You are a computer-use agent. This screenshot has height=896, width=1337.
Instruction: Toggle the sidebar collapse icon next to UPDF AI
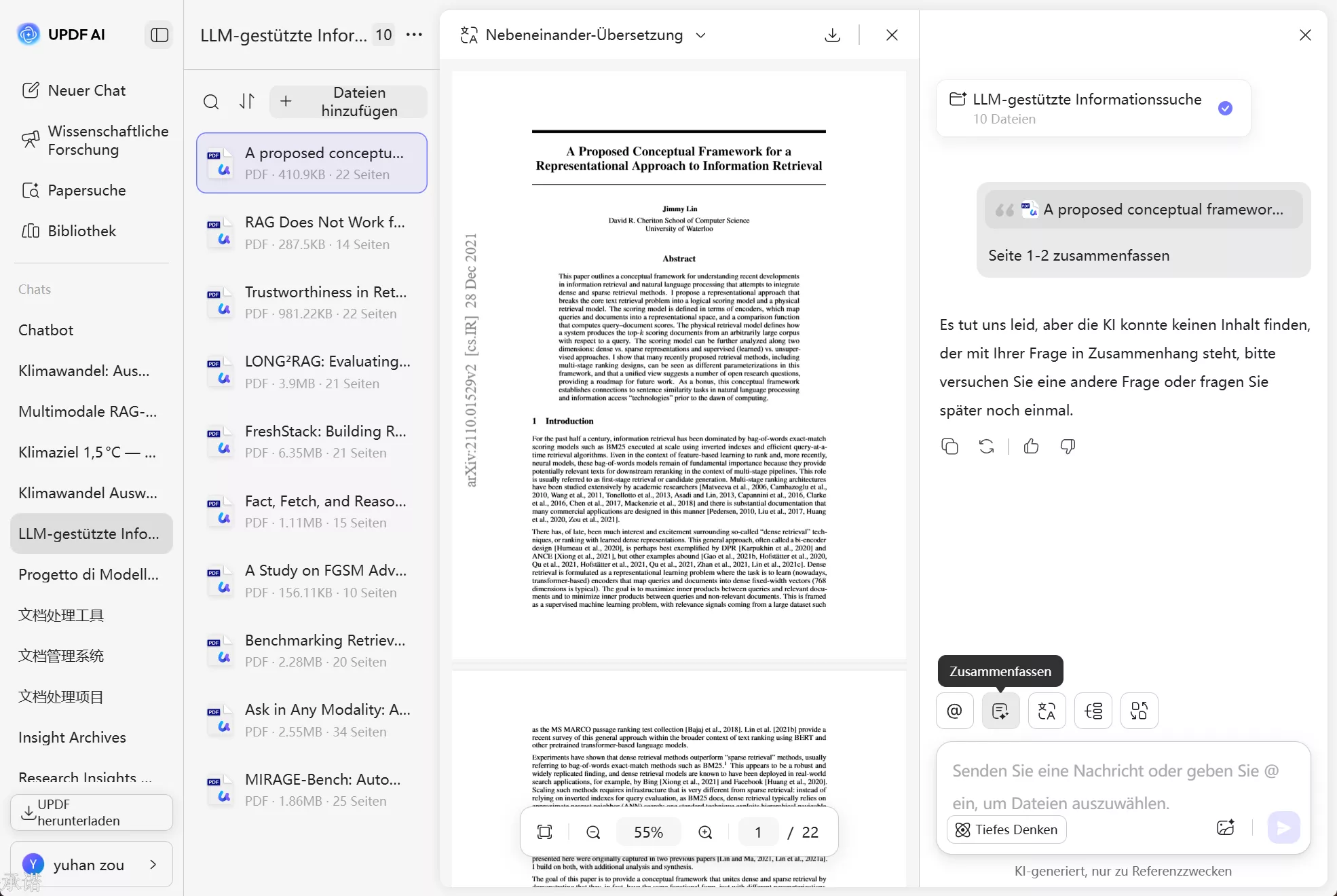159,35
